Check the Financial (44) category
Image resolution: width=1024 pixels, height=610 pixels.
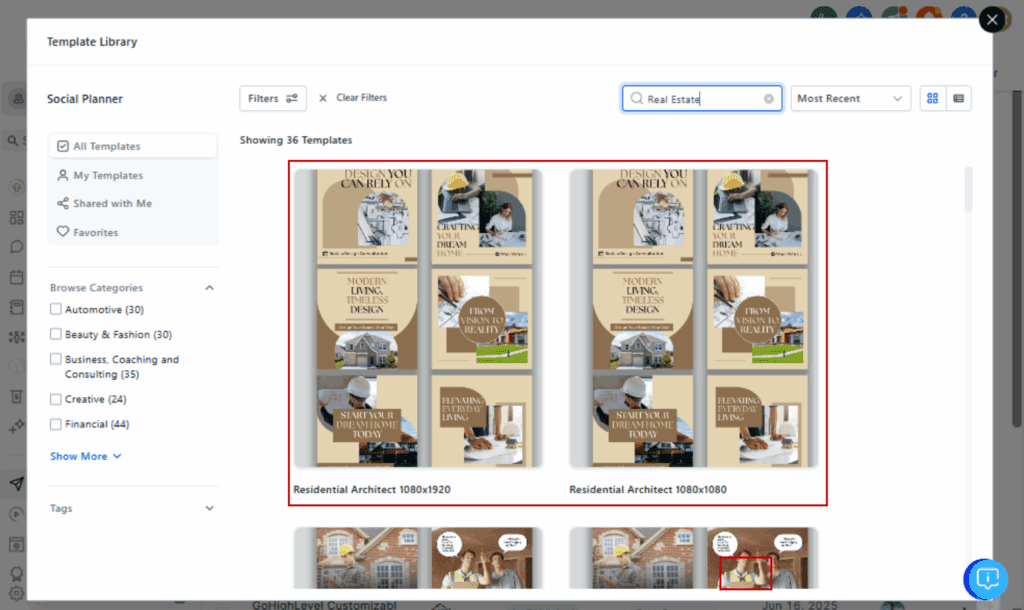coord(56,424)
